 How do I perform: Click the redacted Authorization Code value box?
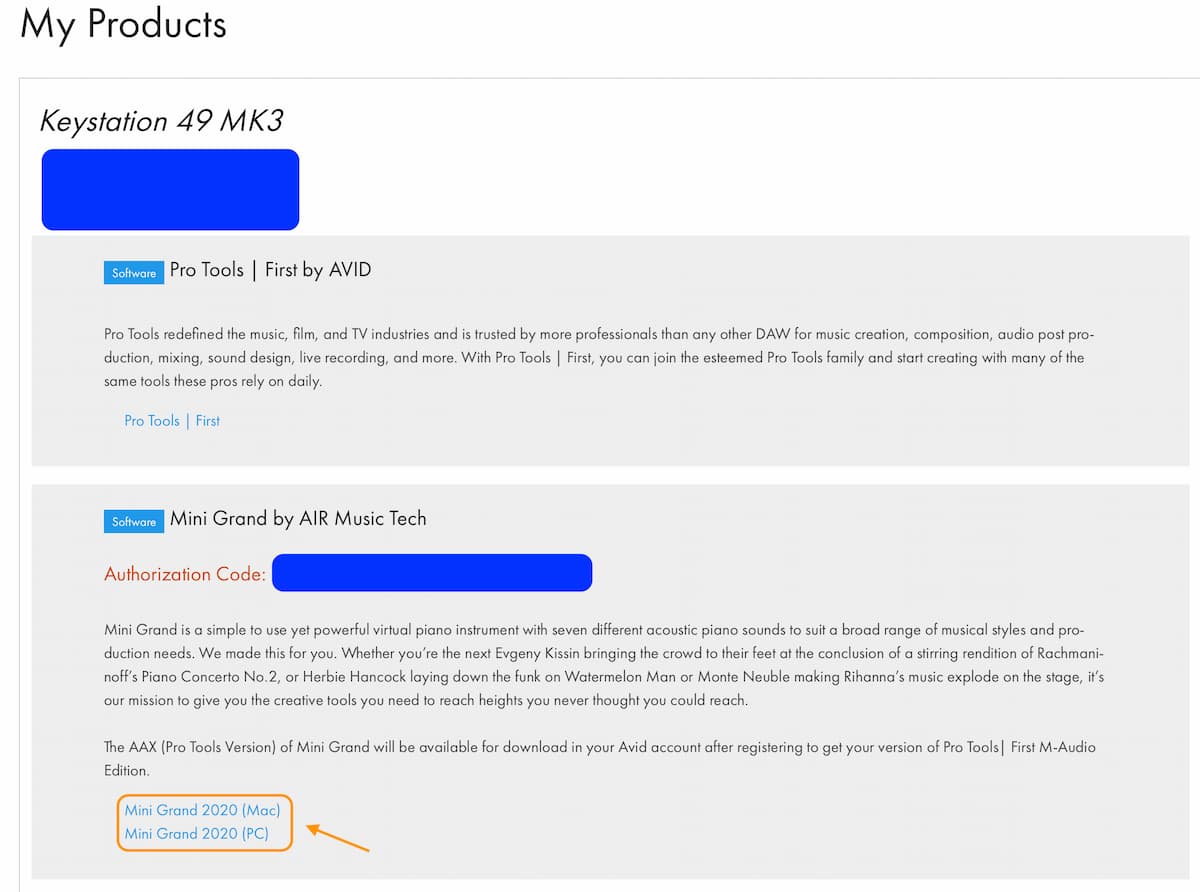coord(432,573)
